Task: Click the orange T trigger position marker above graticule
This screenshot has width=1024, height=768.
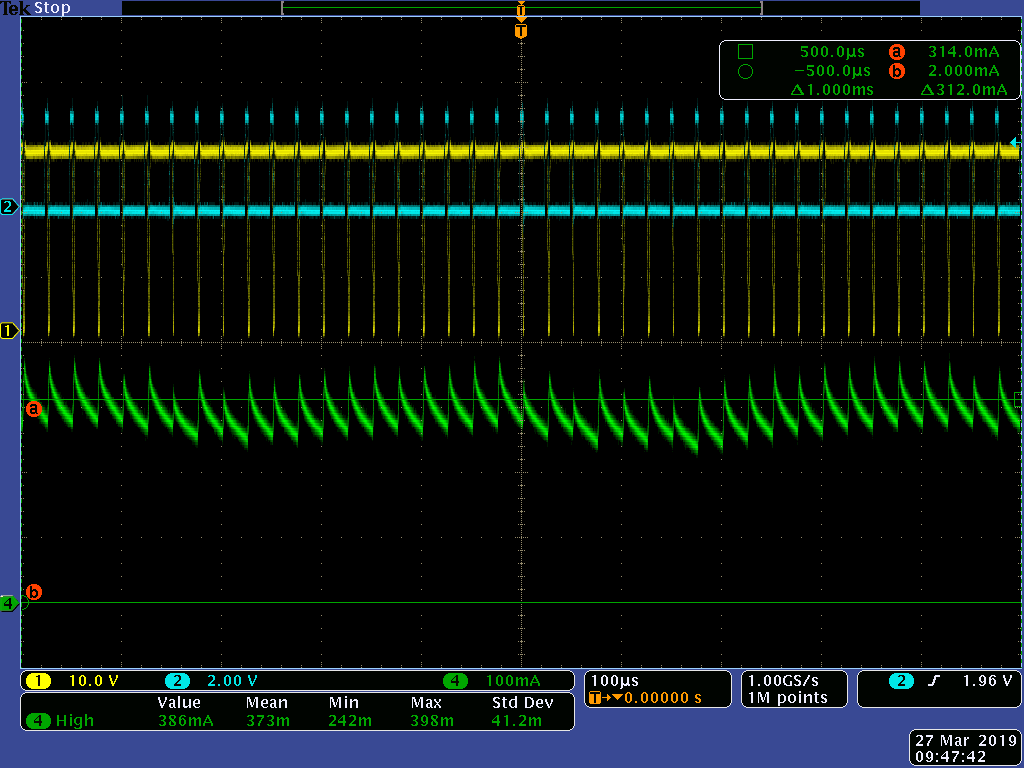Action: tap(520, 31)
